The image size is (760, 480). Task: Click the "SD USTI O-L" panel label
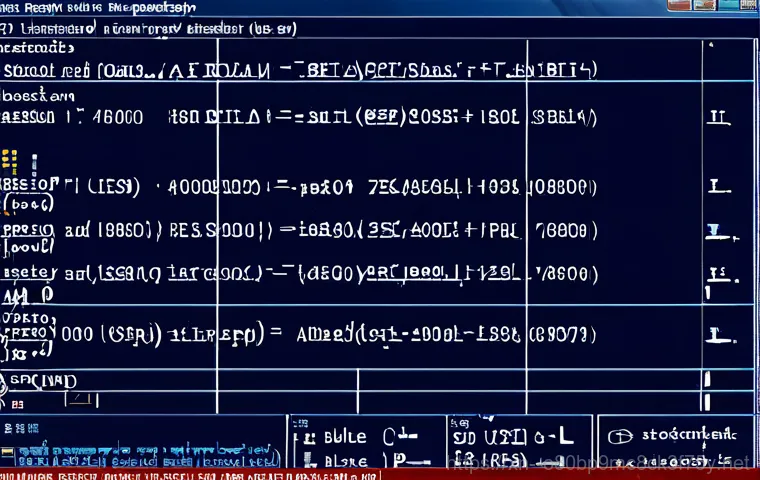point(513,437)
